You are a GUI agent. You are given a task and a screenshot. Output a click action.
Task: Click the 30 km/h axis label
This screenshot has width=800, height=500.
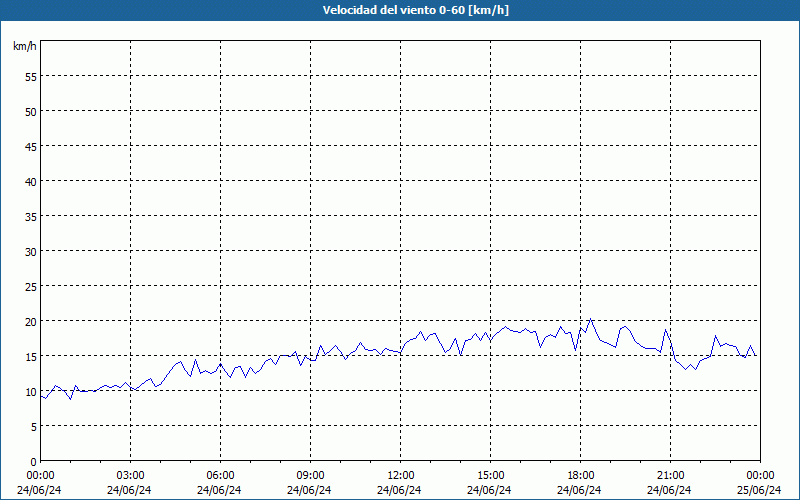[31, 251]
